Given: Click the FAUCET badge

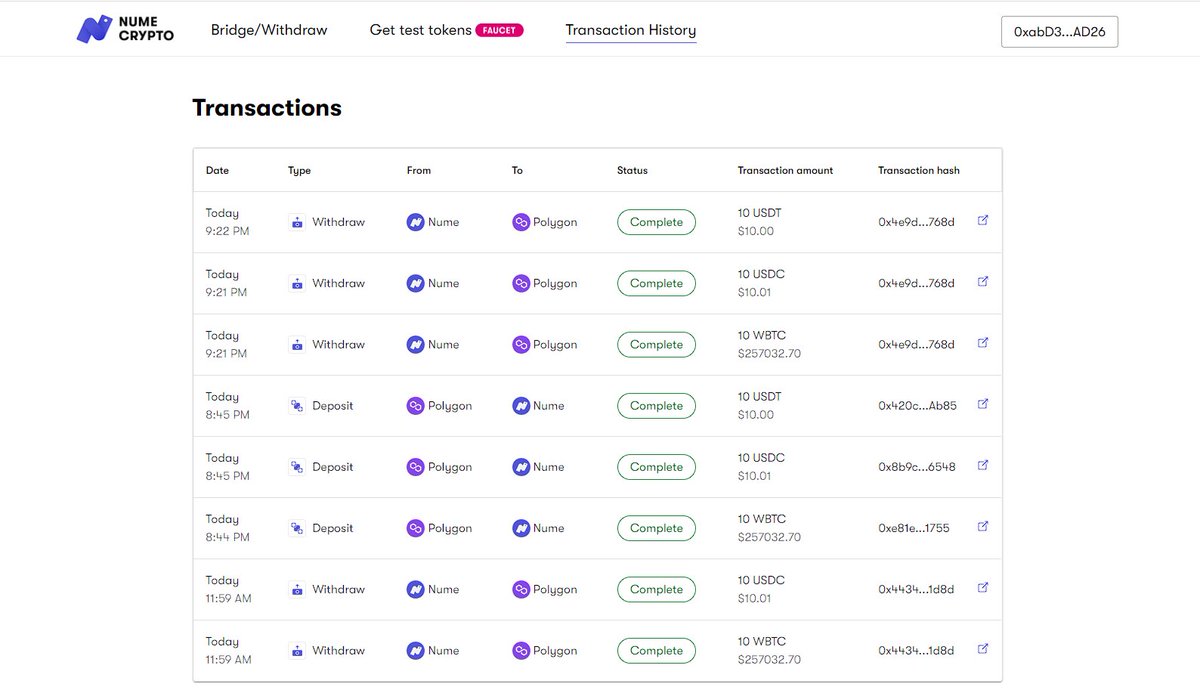Looking at the screenshot, I should 499,30.
